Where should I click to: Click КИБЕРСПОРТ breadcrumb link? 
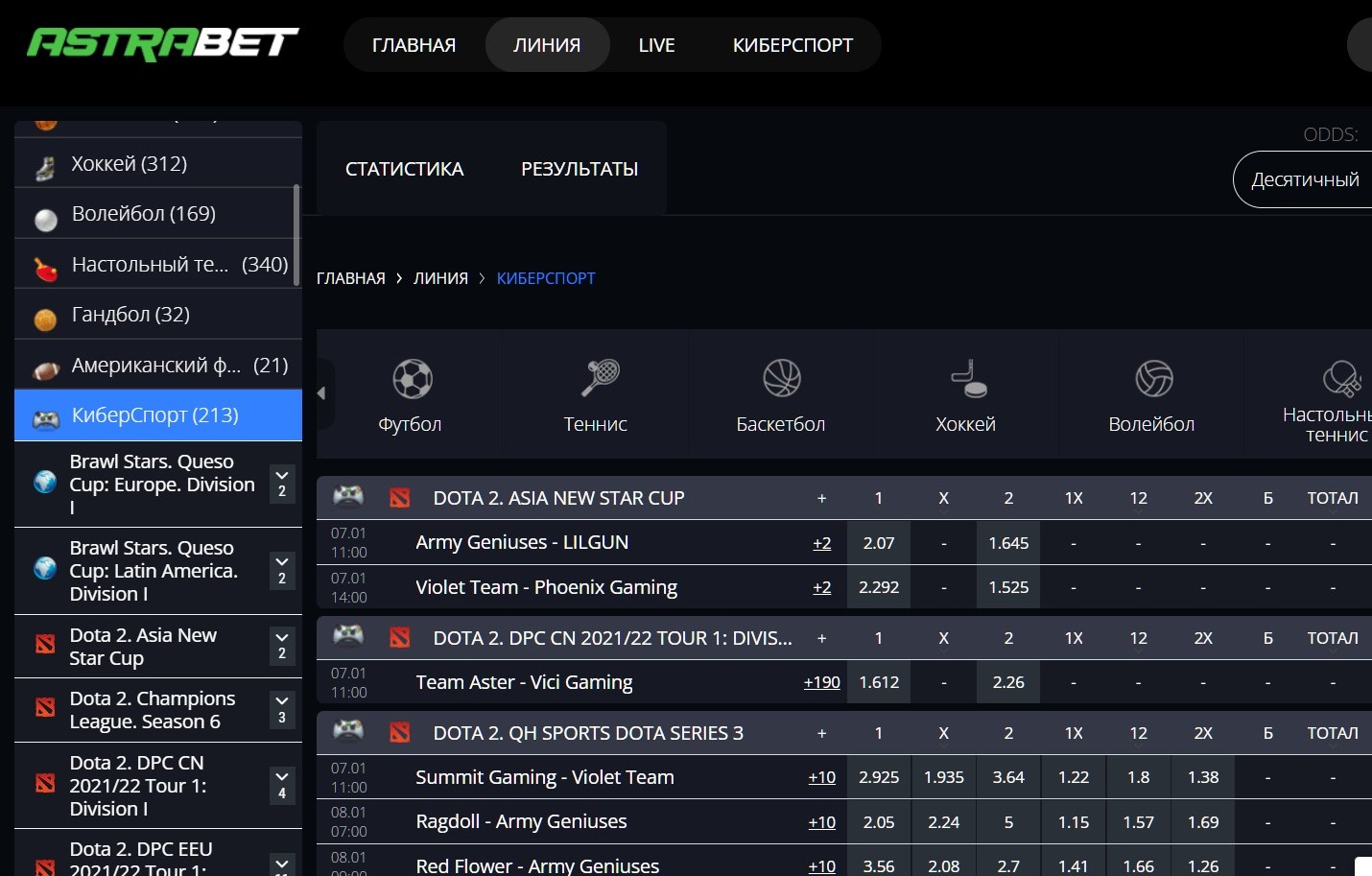[x=546, y=278]
